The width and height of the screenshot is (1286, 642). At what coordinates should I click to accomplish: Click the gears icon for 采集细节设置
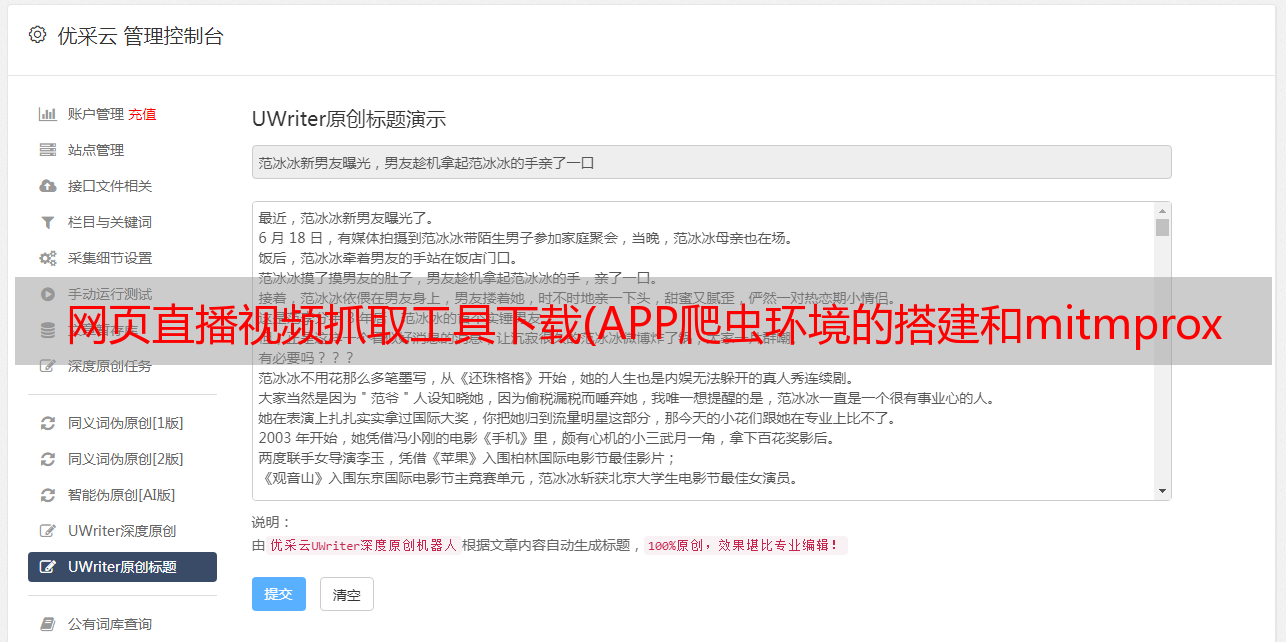pyautogui.click(x=47, y=258)
